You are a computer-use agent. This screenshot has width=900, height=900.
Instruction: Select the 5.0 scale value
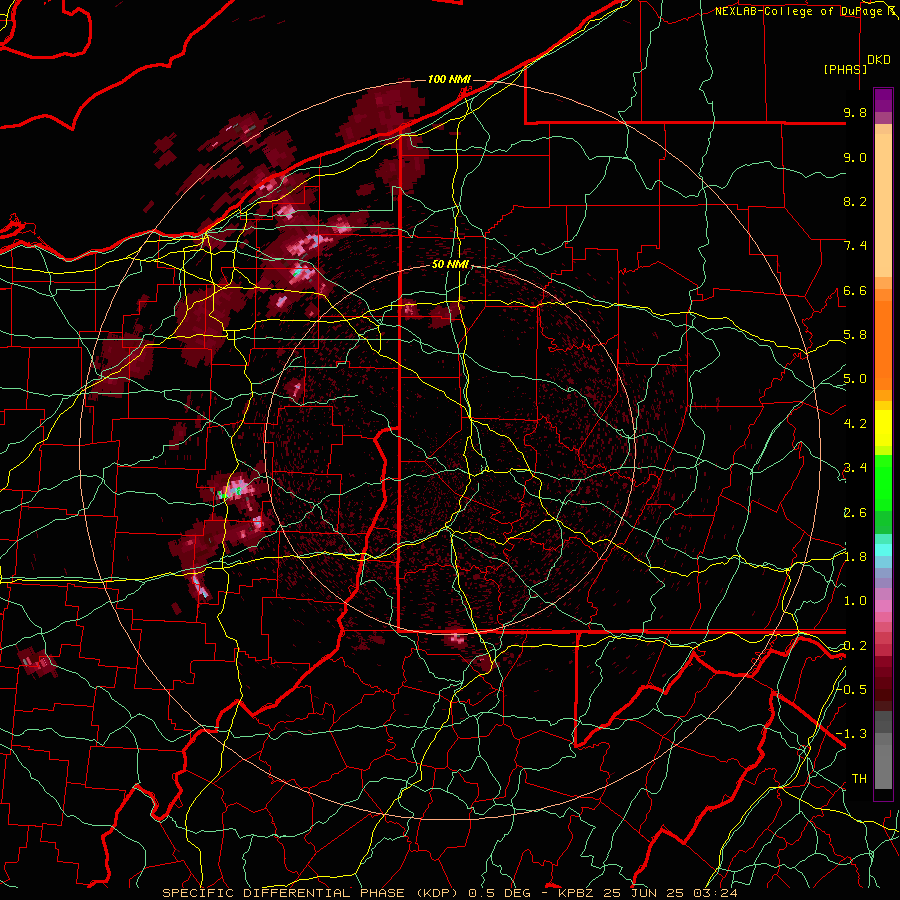click(855, 379)
